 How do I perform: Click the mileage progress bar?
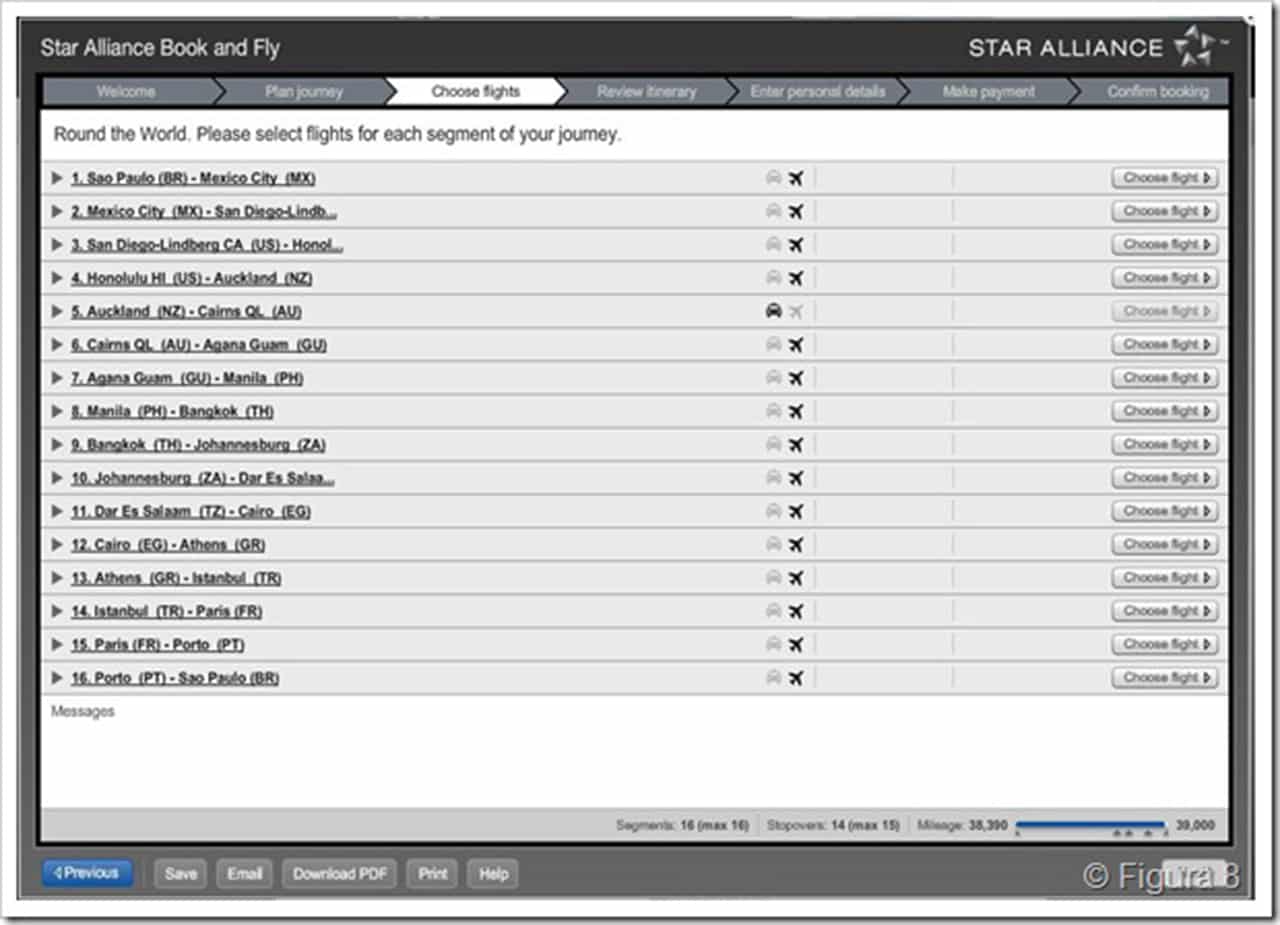pyautogui.click(x=1092, y=827)
